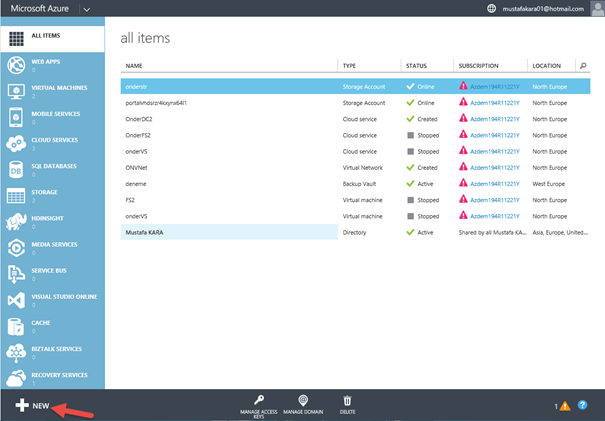Open the HDInsight elephant icon
Image resolution: width=605 pixels, height=421 pixels.
coord(16,221)
